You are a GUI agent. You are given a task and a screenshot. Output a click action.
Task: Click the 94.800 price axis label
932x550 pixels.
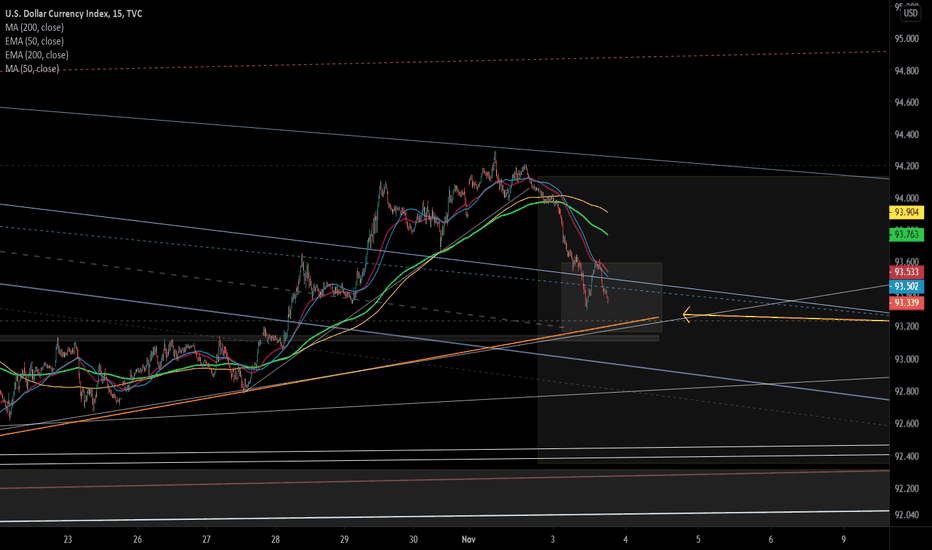pyautogui.click(x=906, y=71)
